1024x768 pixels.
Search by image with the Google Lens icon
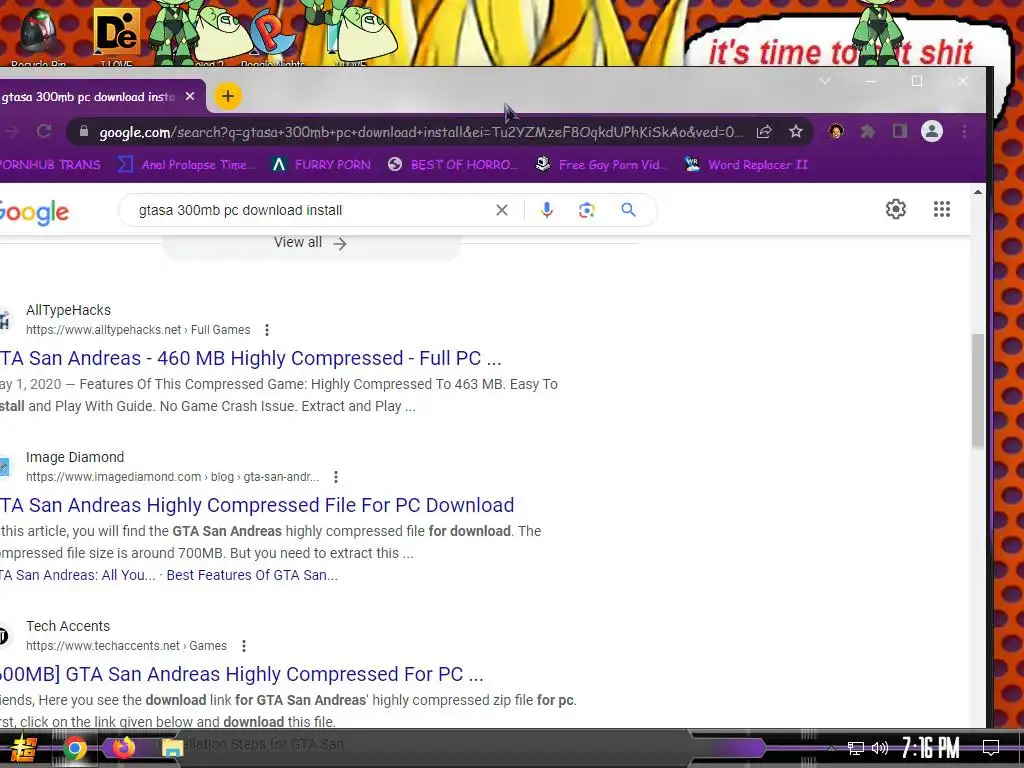tap(586, 210)
